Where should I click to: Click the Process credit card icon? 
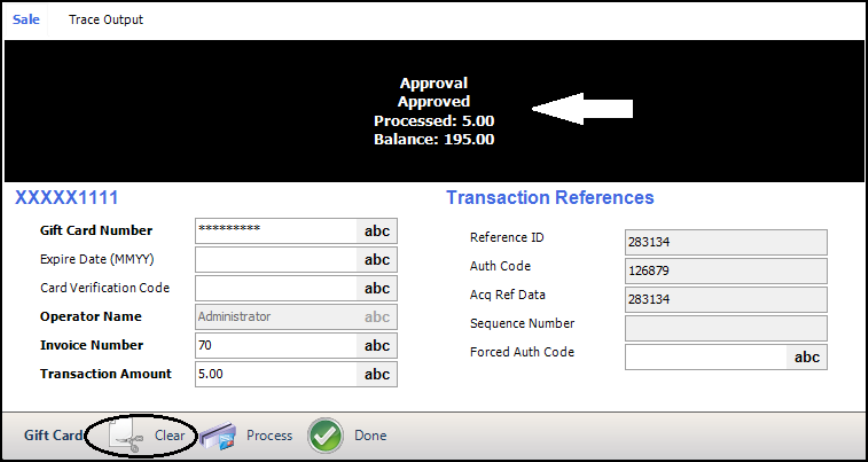(x=218, y=435)
